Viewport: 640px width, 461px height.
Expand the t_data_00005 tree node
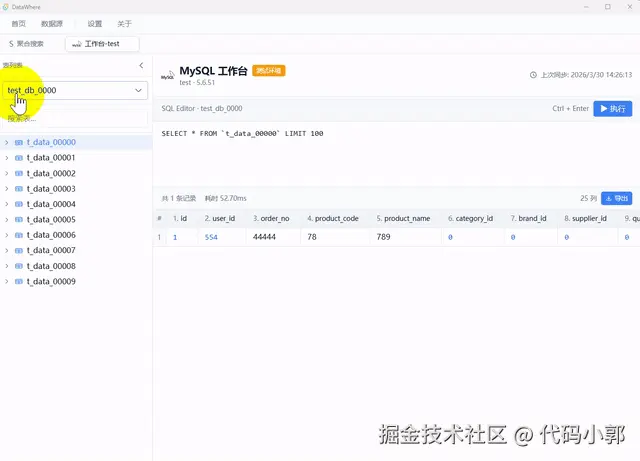pos(7,219)
